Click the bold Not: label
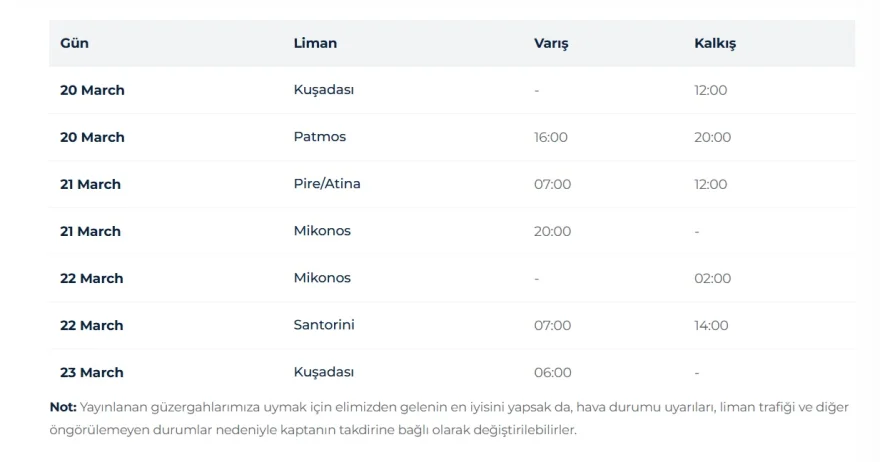Screen dimensions: 880x462 [63, 407]
